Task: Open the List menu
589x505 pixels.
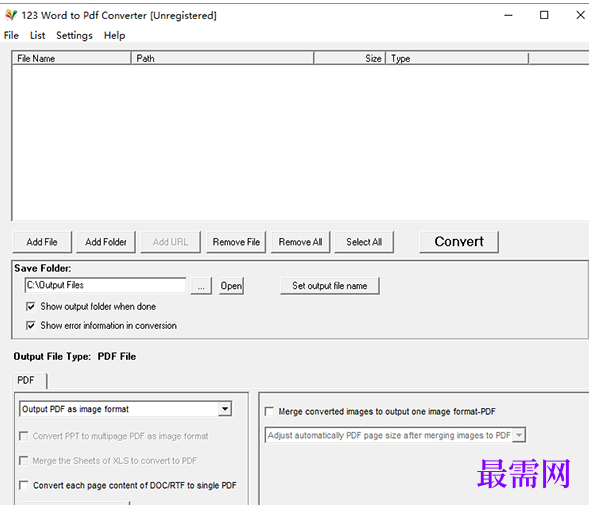Action: point(38,35)
